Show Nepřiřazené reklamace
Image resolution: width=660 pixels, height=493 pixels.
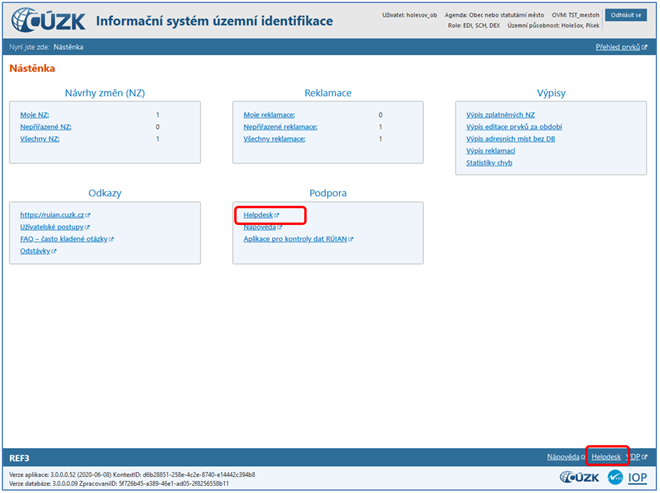[x=280, y=127]
